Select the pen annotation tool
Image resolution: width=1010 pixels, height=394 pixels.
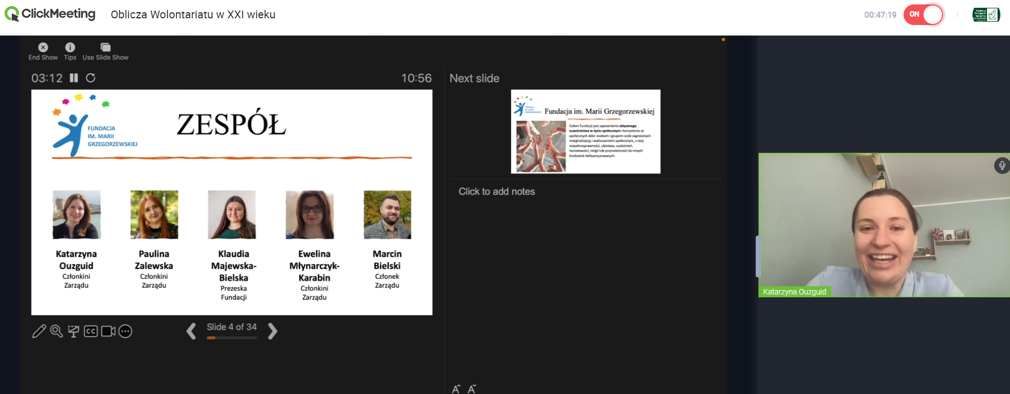coord(39,332)
